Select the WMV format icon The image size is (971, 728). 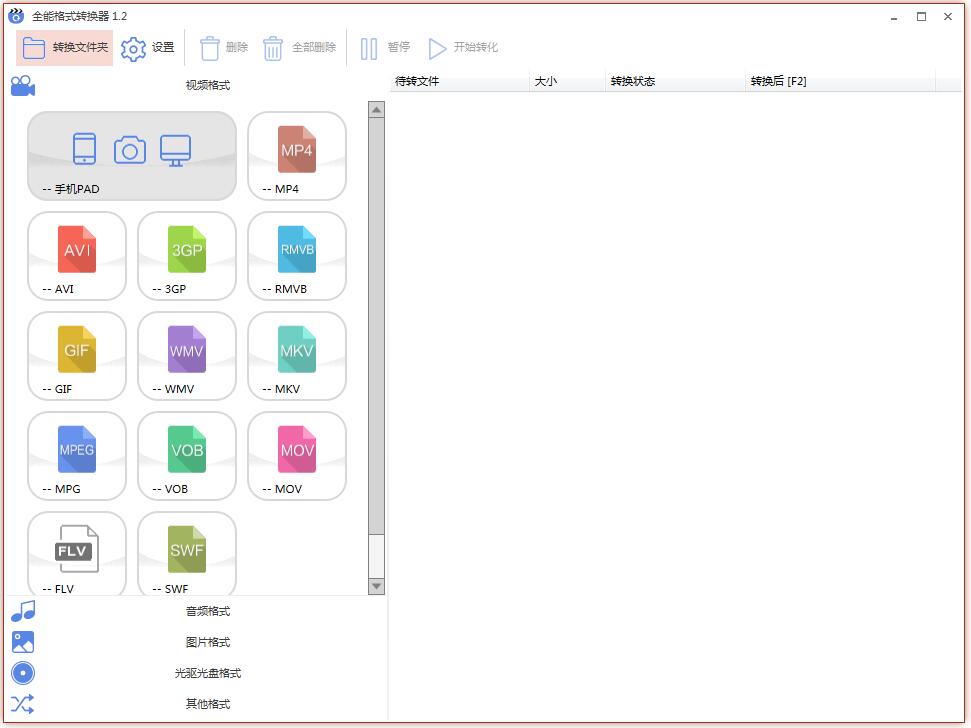[187, 355]
